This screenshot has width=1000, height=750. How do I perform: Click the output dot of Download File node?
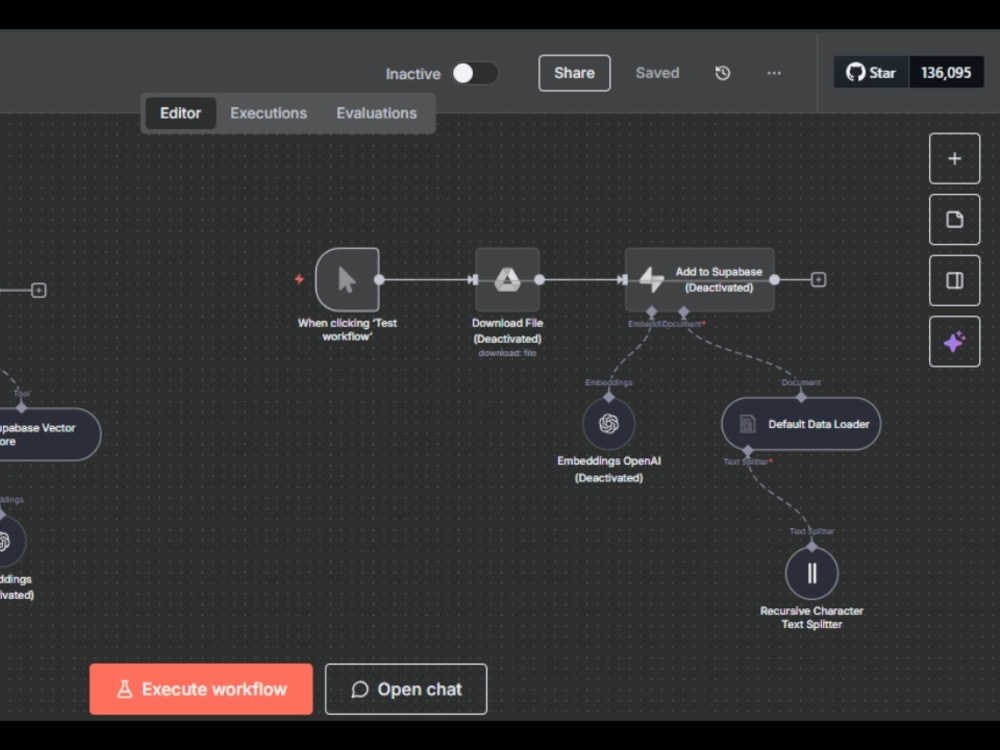[x=540, y=279]
